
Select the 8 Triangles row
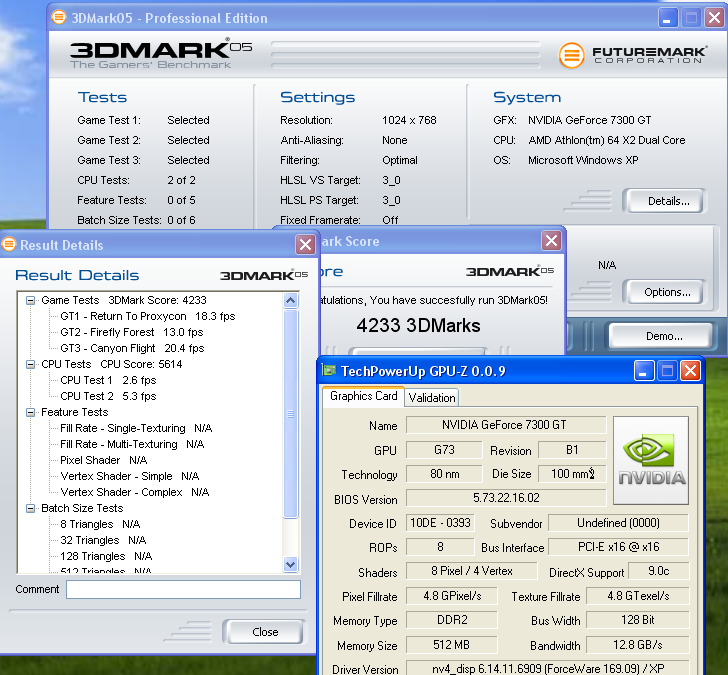click(x=100, y=524)
